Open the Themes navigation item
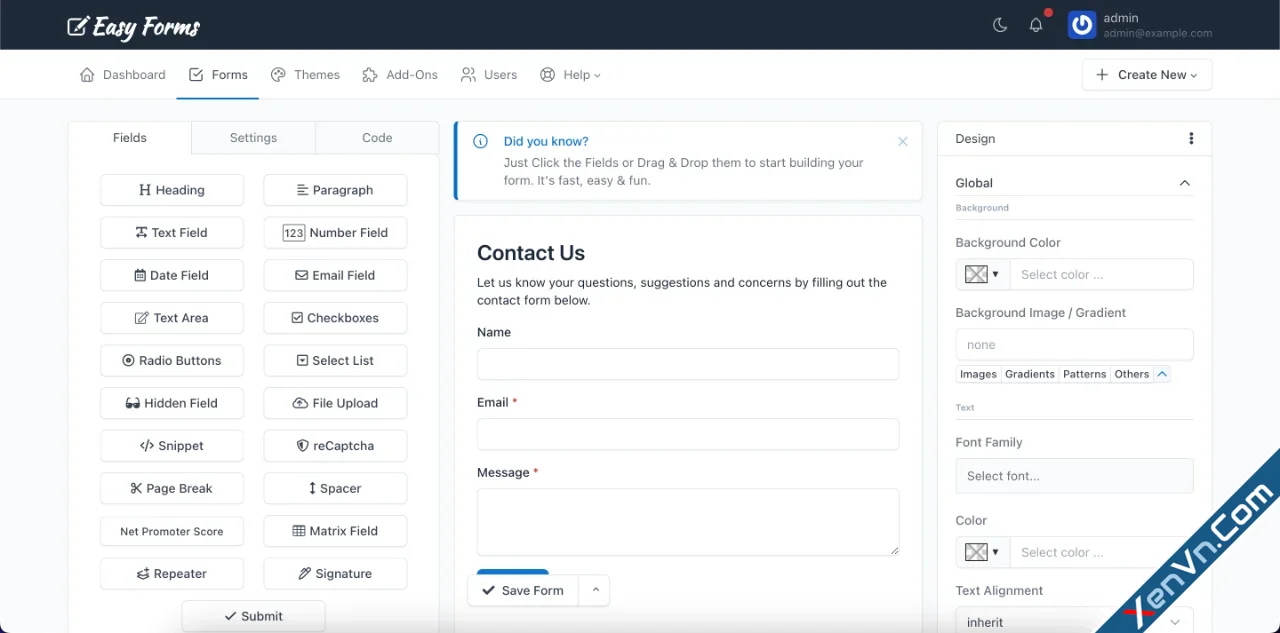The height and width of the screenshot is (633, 1280). point(305,75)
